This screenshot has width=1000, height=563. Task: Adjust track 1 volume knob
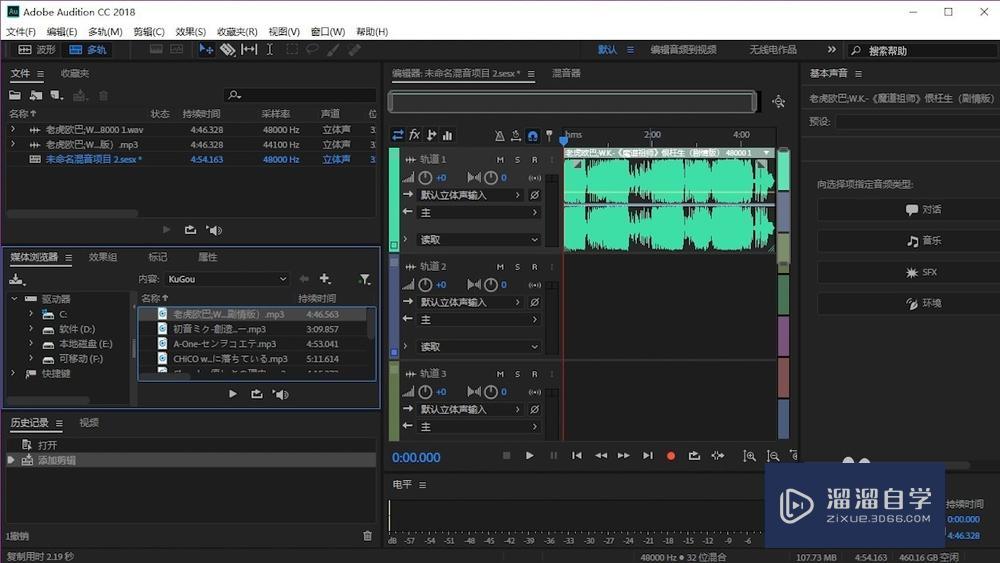425,178
